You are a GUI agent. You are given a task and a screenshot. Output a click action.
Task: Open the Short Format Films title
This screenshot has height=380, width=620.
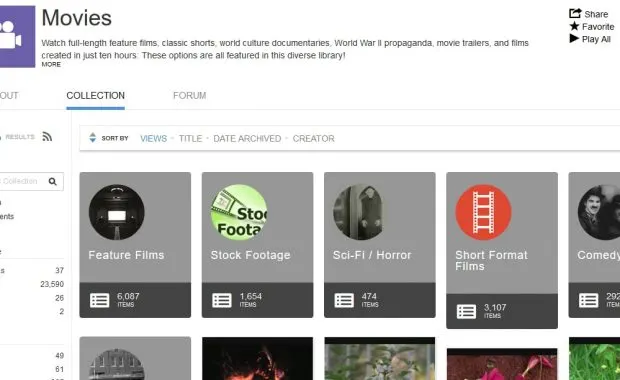pyautogui.click(x=491, y=261)
